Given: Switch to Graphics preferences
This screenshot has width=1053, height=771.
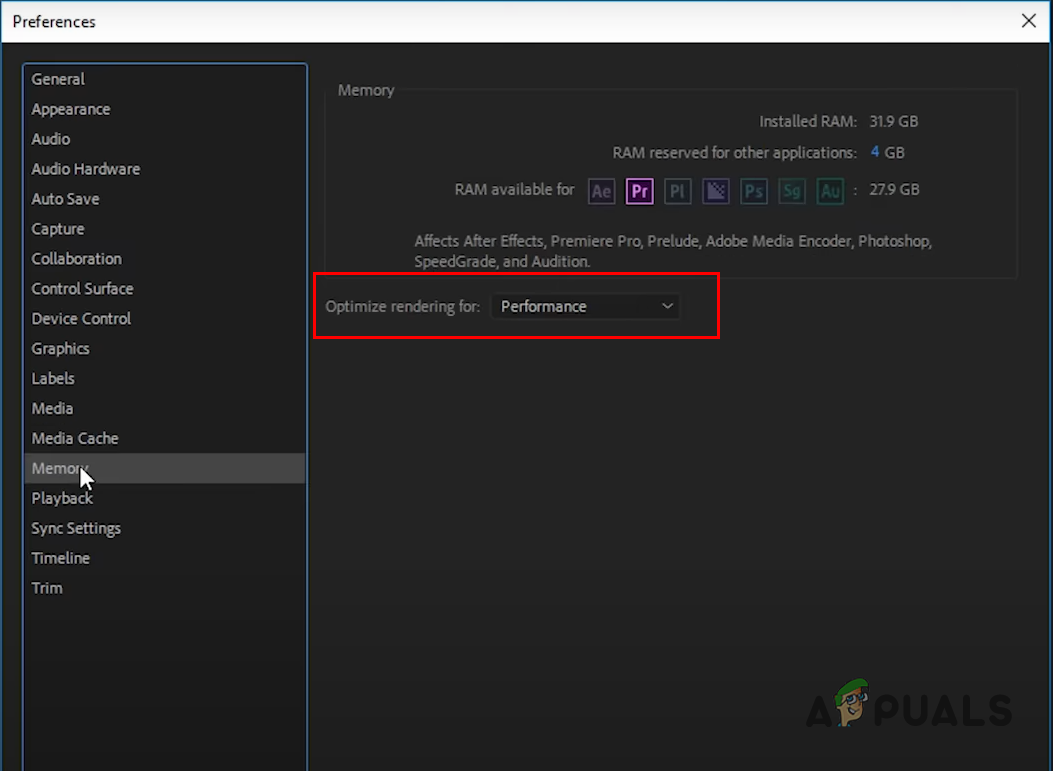Looking at the screenshot, I should (60, 348).
